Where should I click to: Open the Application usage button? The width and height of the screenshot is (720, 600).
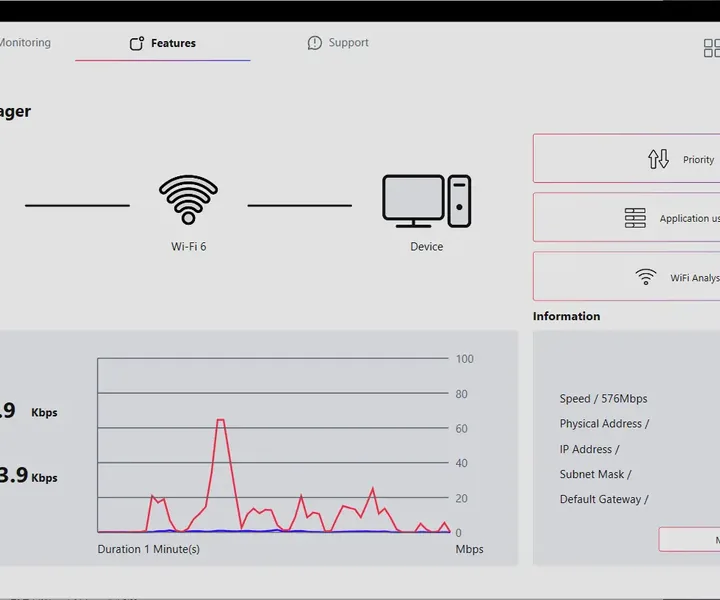(626, 217)
